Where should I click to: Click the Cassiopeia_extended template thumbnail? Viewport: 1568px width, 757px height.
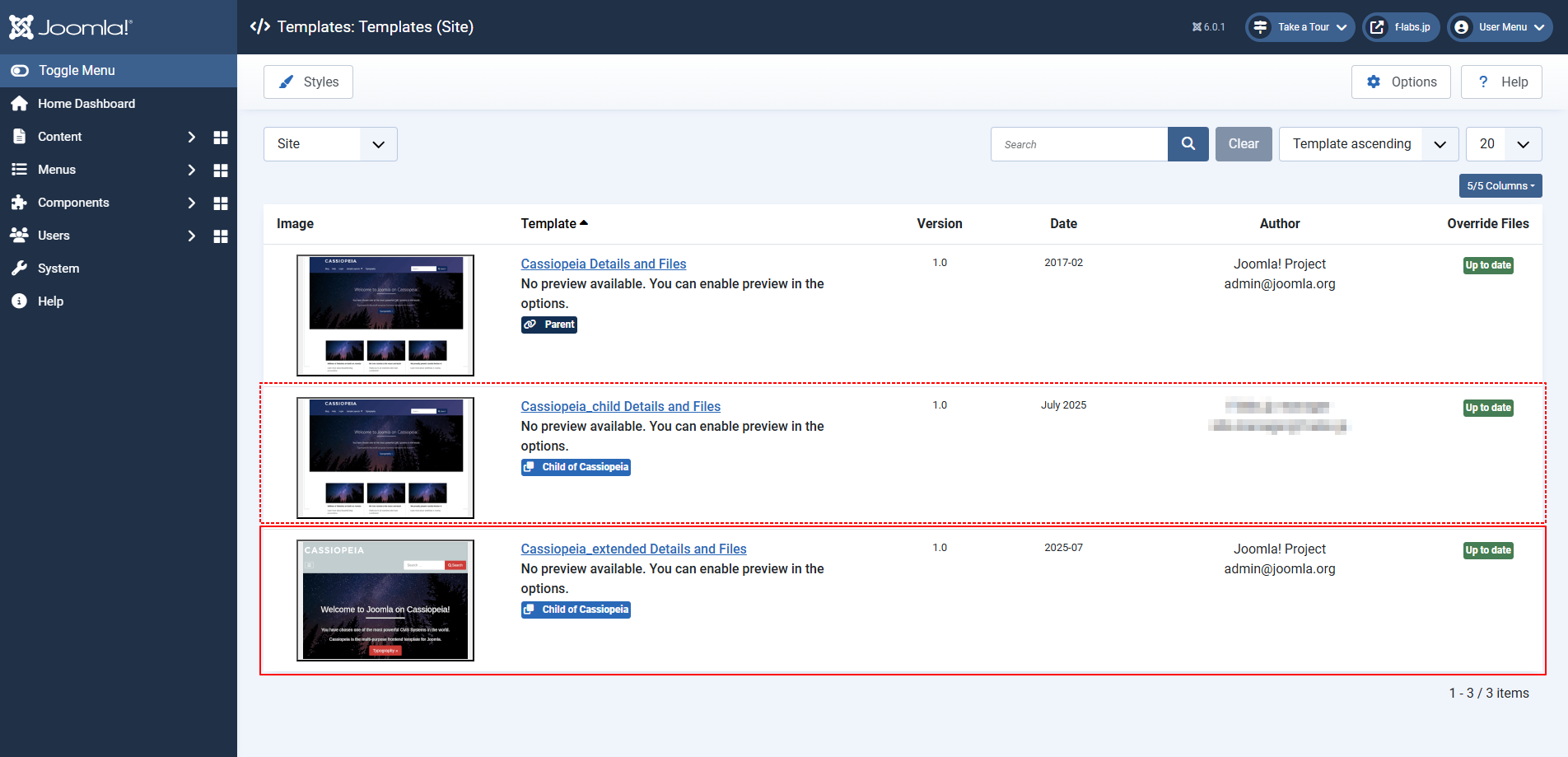click(x=385, y=600)
